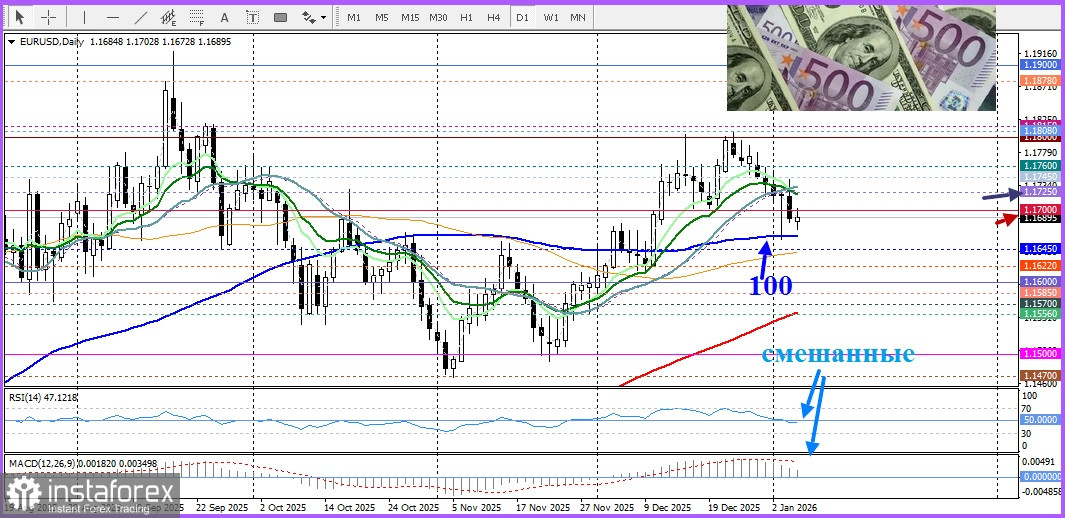Click the MACD 0.000000 level label

pos(1041,477)
